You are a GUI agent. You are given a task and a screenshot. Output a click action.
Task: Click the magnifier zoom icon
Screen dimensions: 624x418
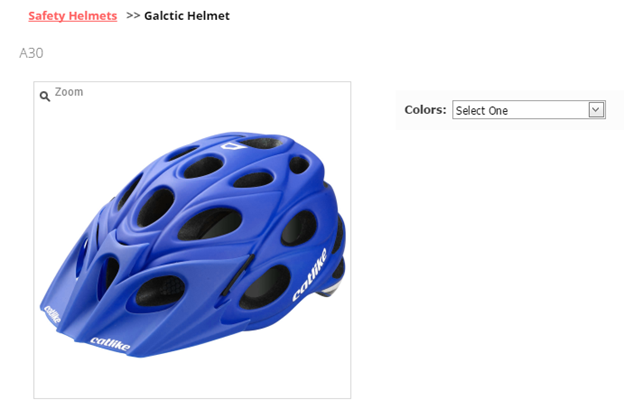(45, 96)
